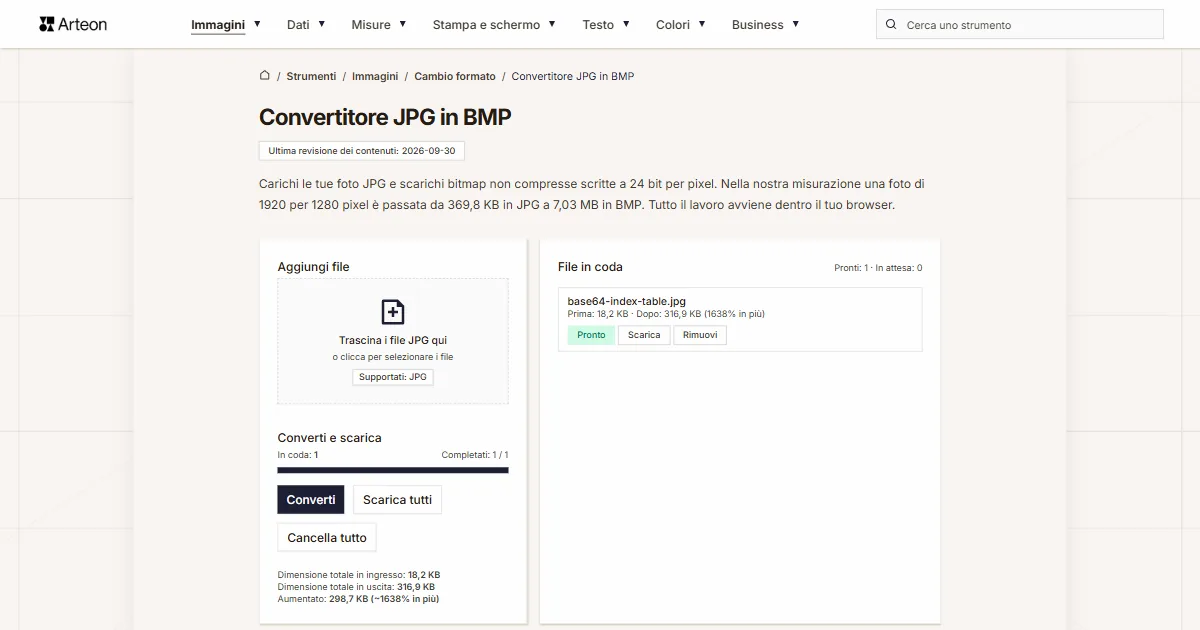
Task: Click the base64-index-table.jpg file name
Action: [x=626, y=301]
